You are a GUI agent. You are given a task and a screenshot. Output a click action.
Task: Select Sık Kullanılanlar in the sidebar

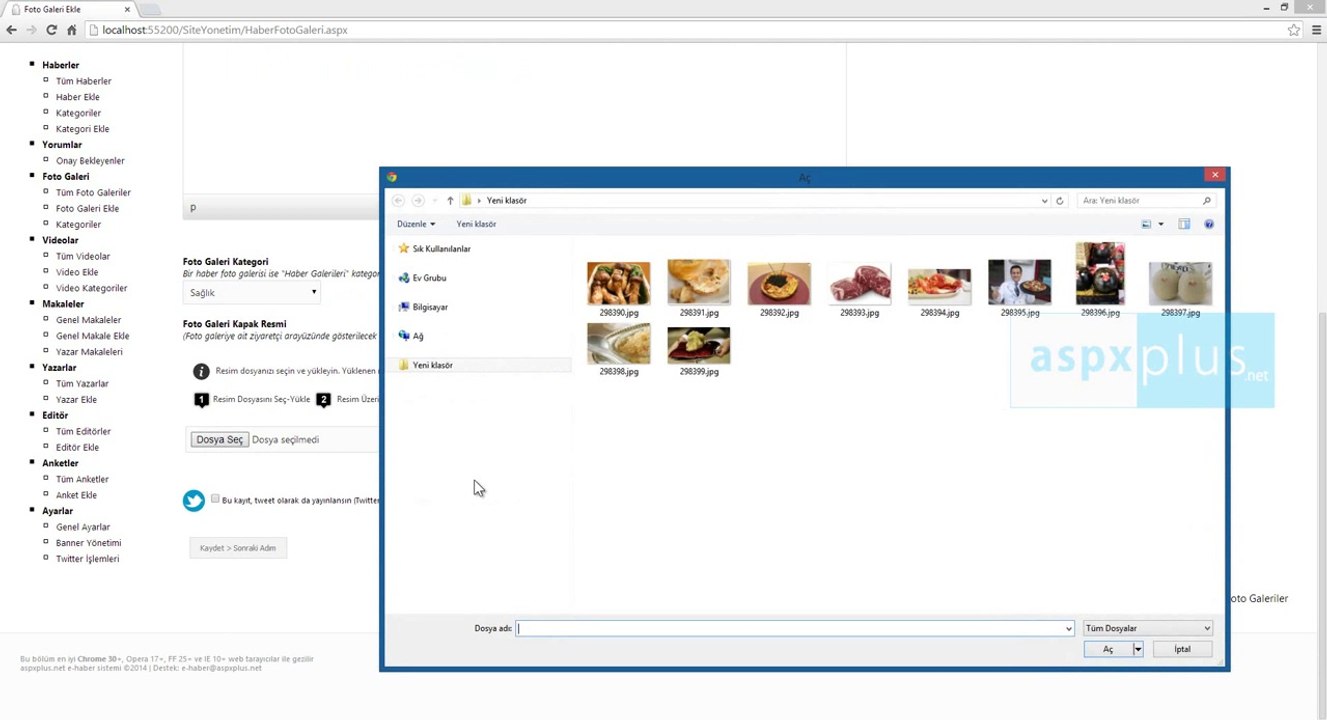tap(435, 249)
